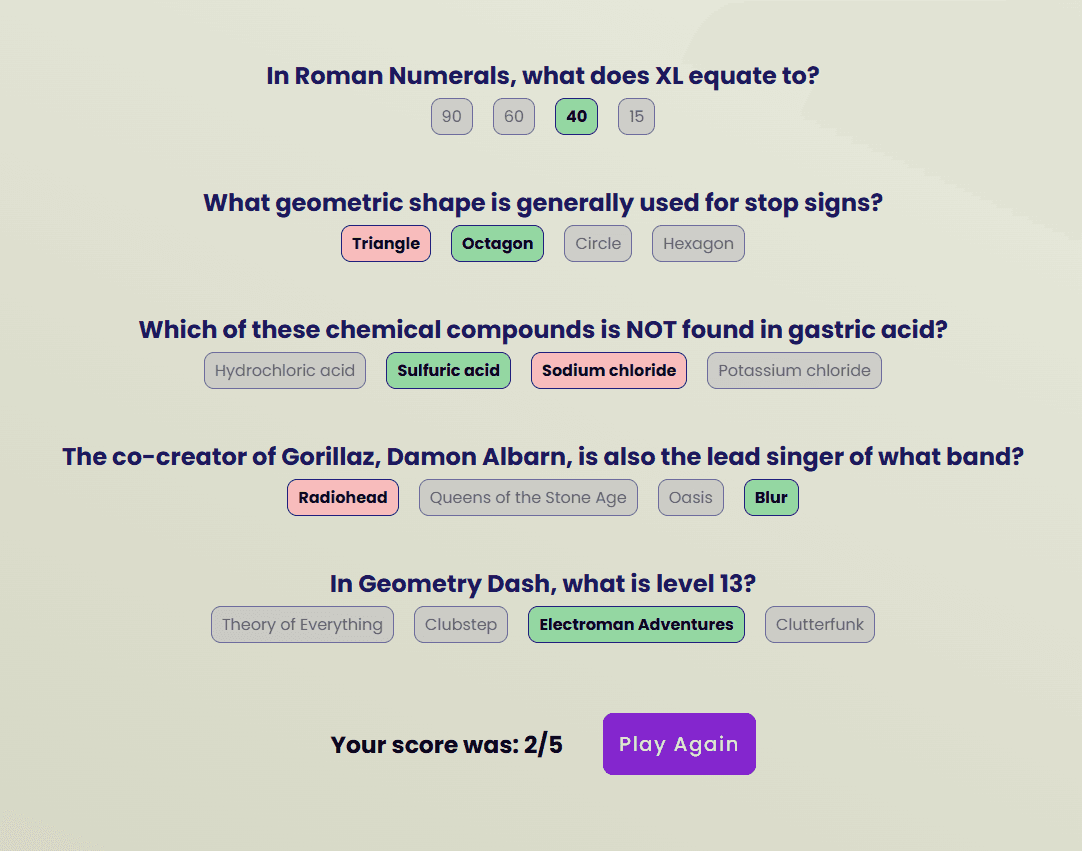Click the Radiohead answer option
1082x851 pixels.
343,497
